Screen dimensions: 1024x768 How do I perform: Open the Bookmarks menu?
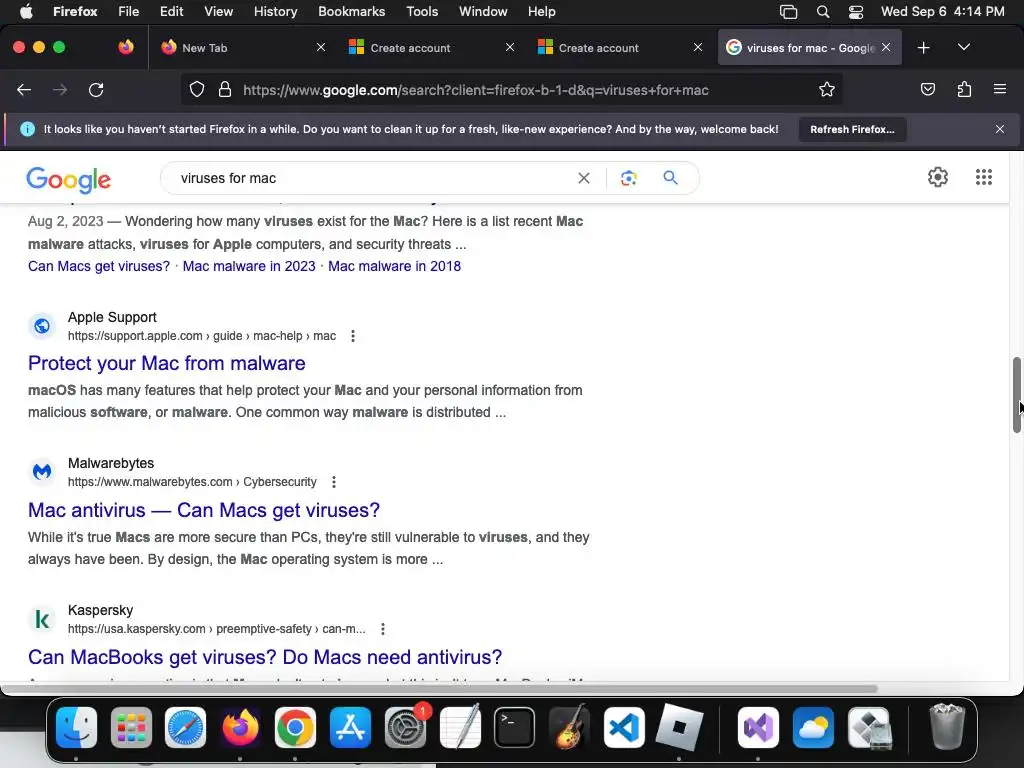[351, 11]
